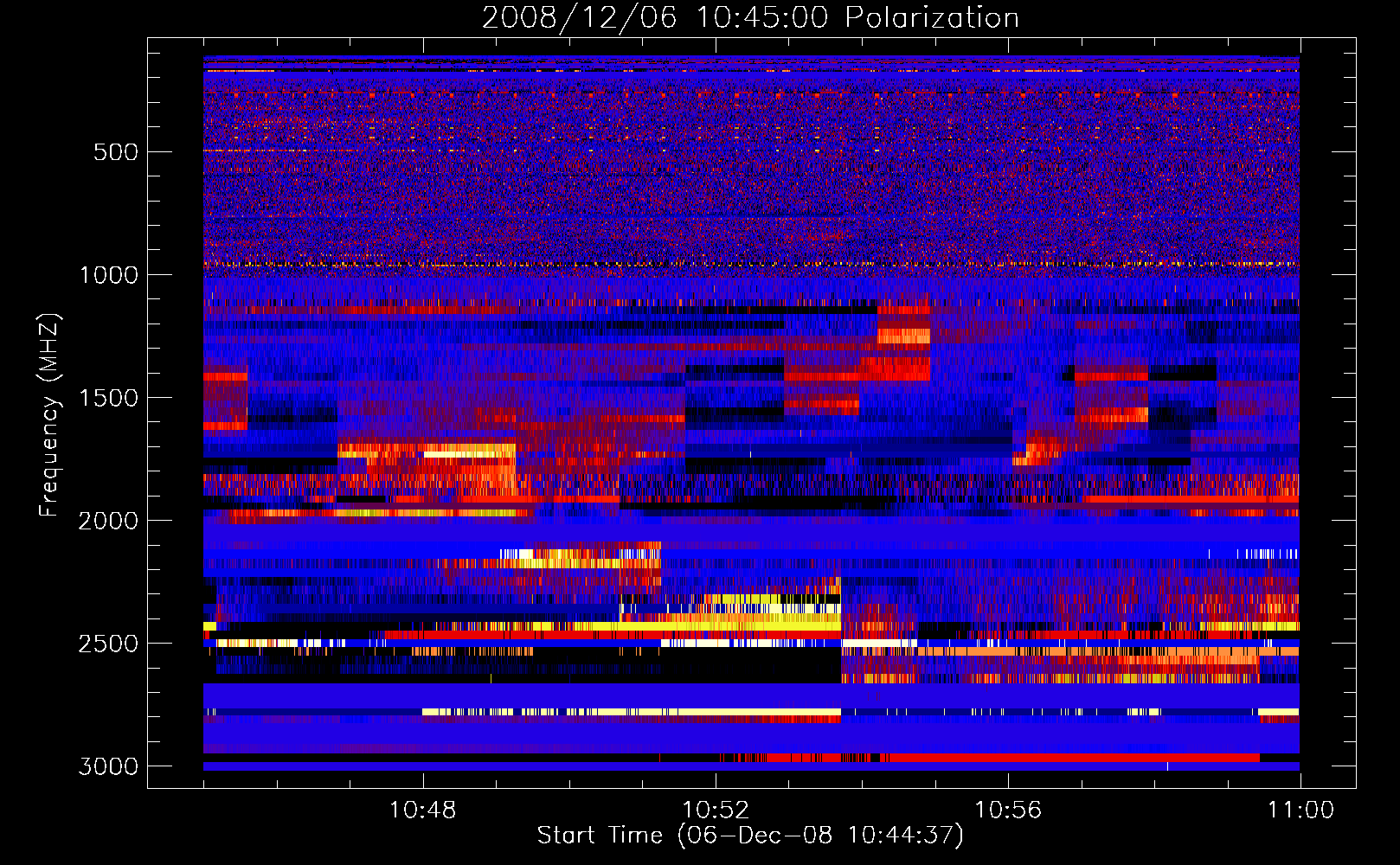Click the 1500 frequency tick label
The height and width of the screenshot is (865, 1400).
(x=108, y=398)
